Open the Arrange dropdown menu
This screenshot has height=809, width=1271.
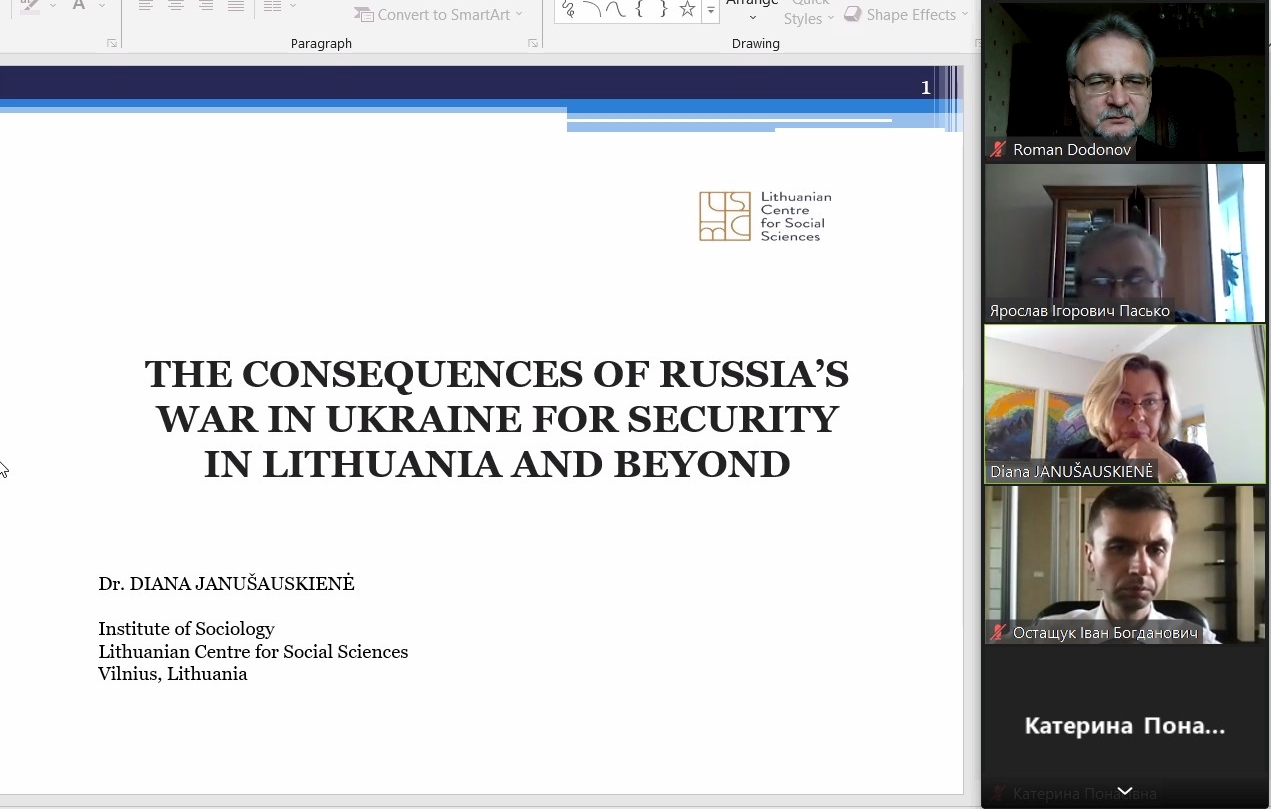coord(752,10)
